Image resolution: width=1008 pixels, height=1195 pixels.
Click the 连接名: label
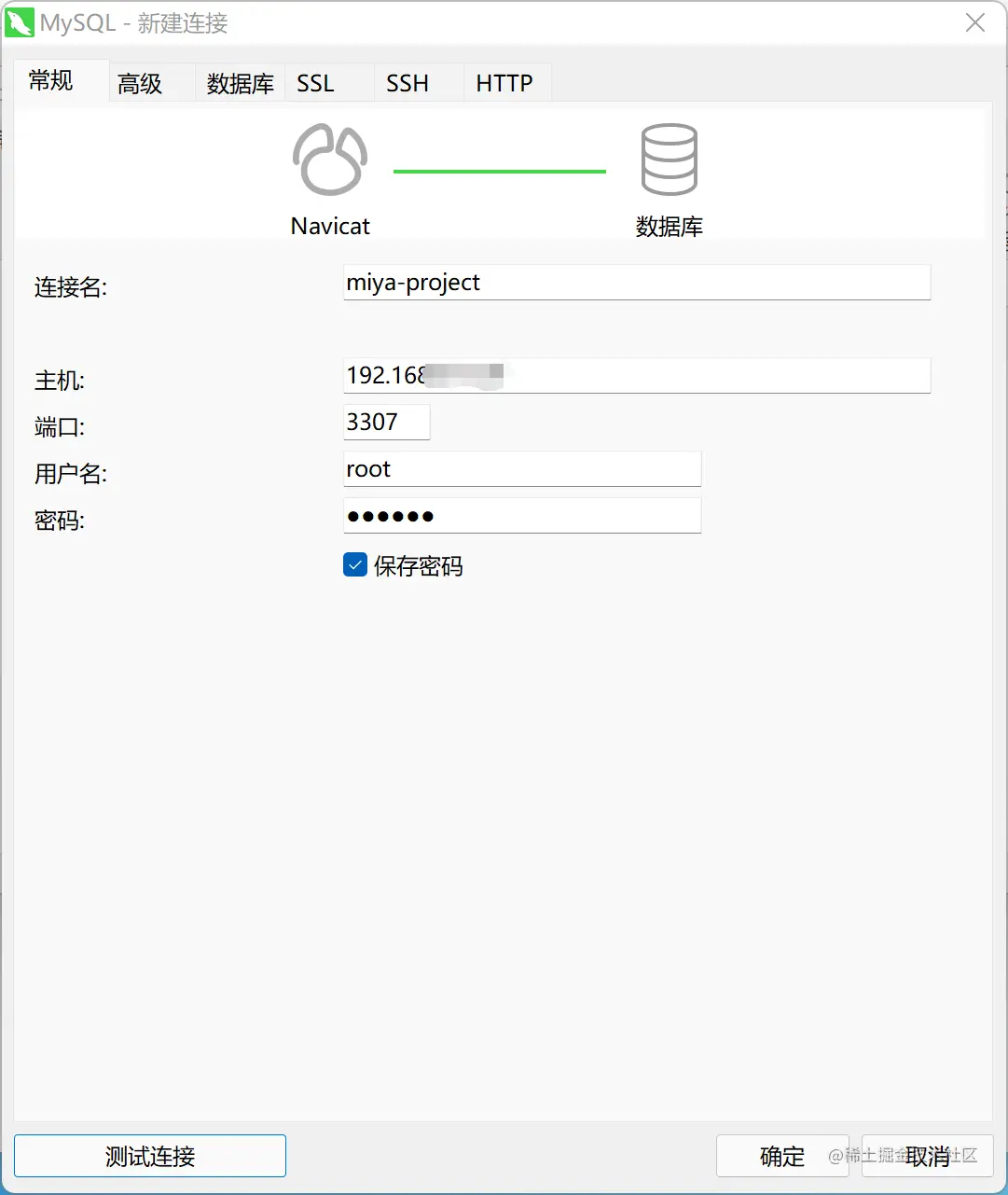pyautogui.click(x=71, y=287)
